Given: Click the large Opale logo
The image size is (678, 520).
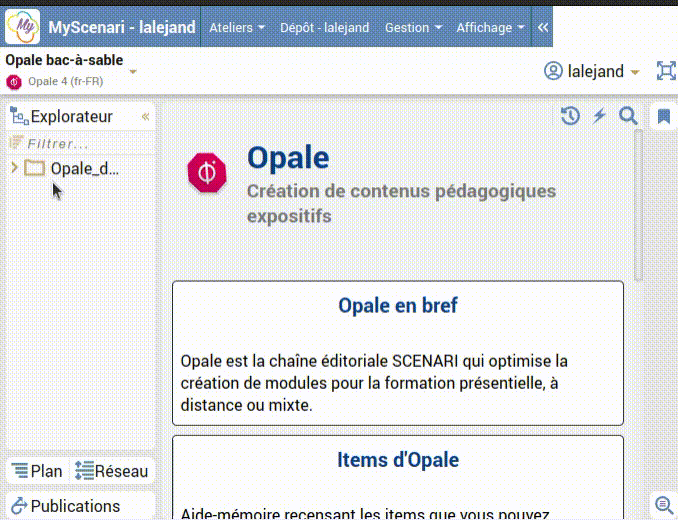Looking at the screenshot, I should point(207,172).
